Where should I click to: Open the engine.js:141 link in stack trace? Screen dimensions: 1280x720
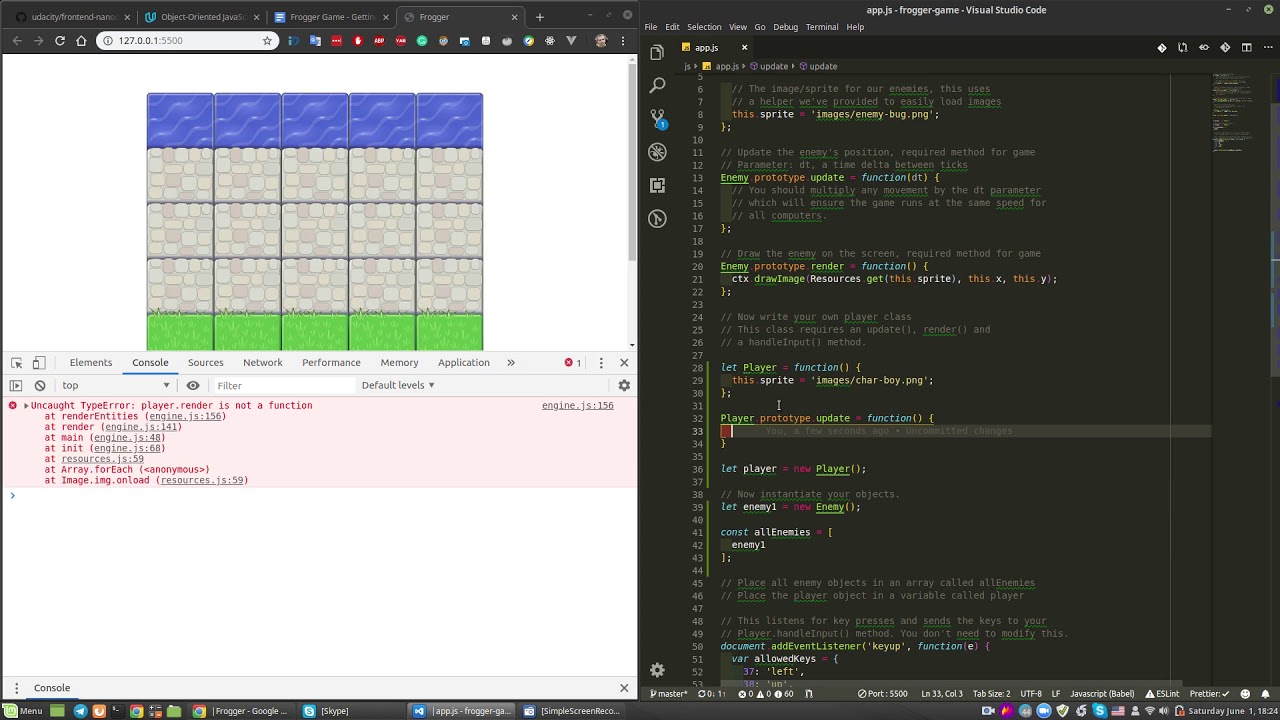point(141,427)
